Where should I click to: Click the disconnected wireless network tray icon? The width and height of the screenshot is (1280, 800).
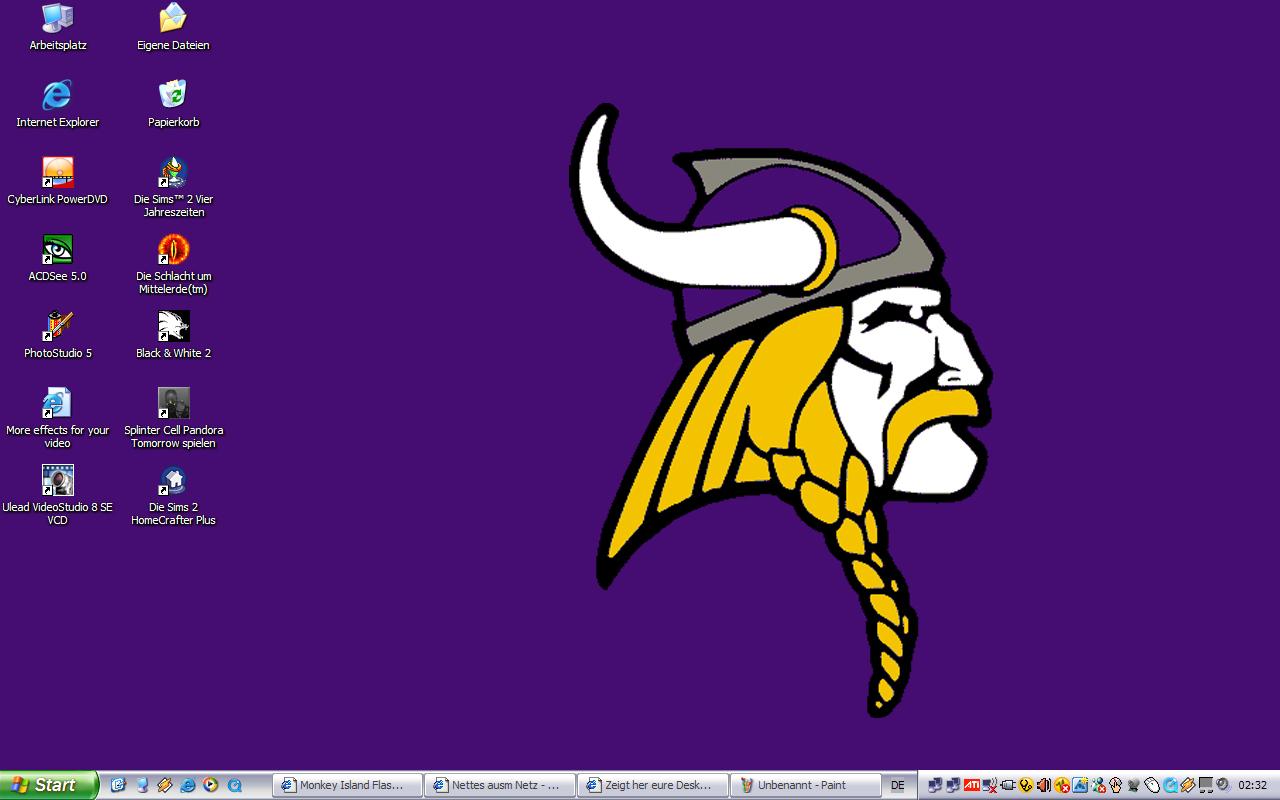click(x=990, y=785)
